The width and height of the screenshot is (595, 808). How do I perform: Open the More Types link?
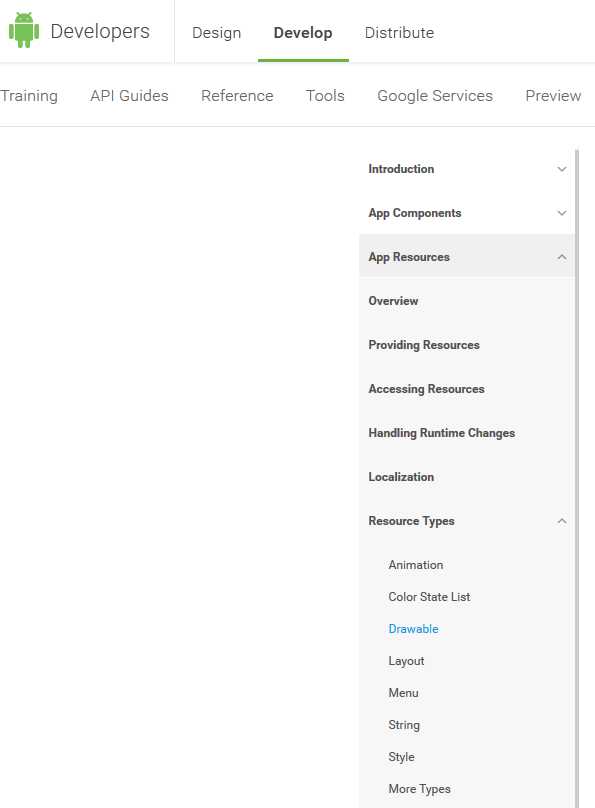[x=419, y=789]
